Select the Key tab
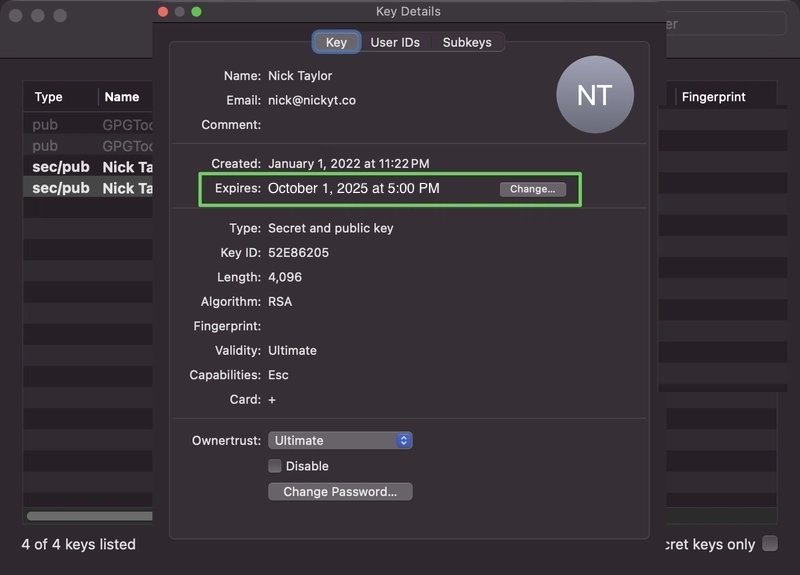 [336, 42]
